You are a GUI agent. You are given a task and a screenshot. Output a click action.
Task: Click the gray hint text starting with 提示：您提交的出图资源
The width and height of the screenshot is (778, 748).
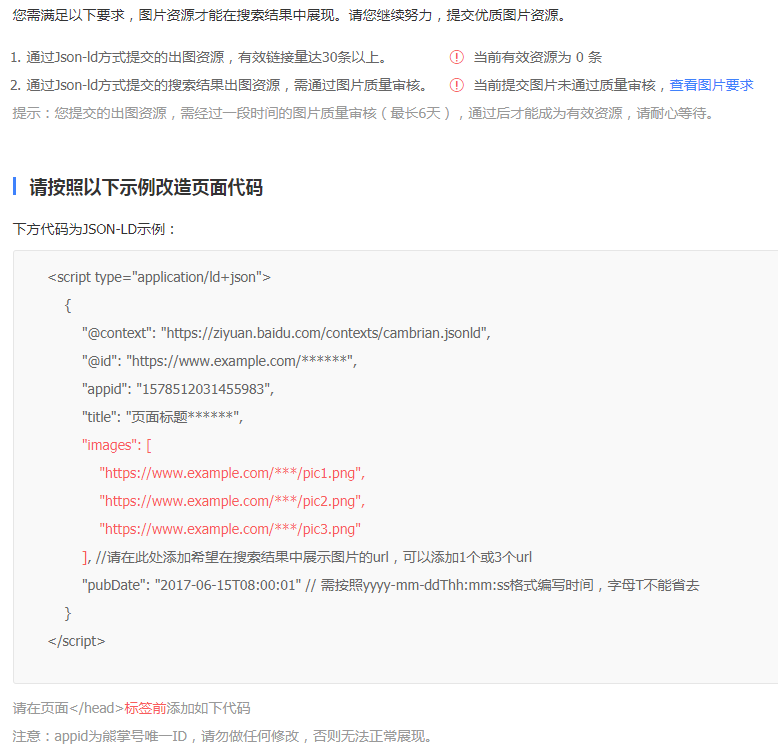365,114
